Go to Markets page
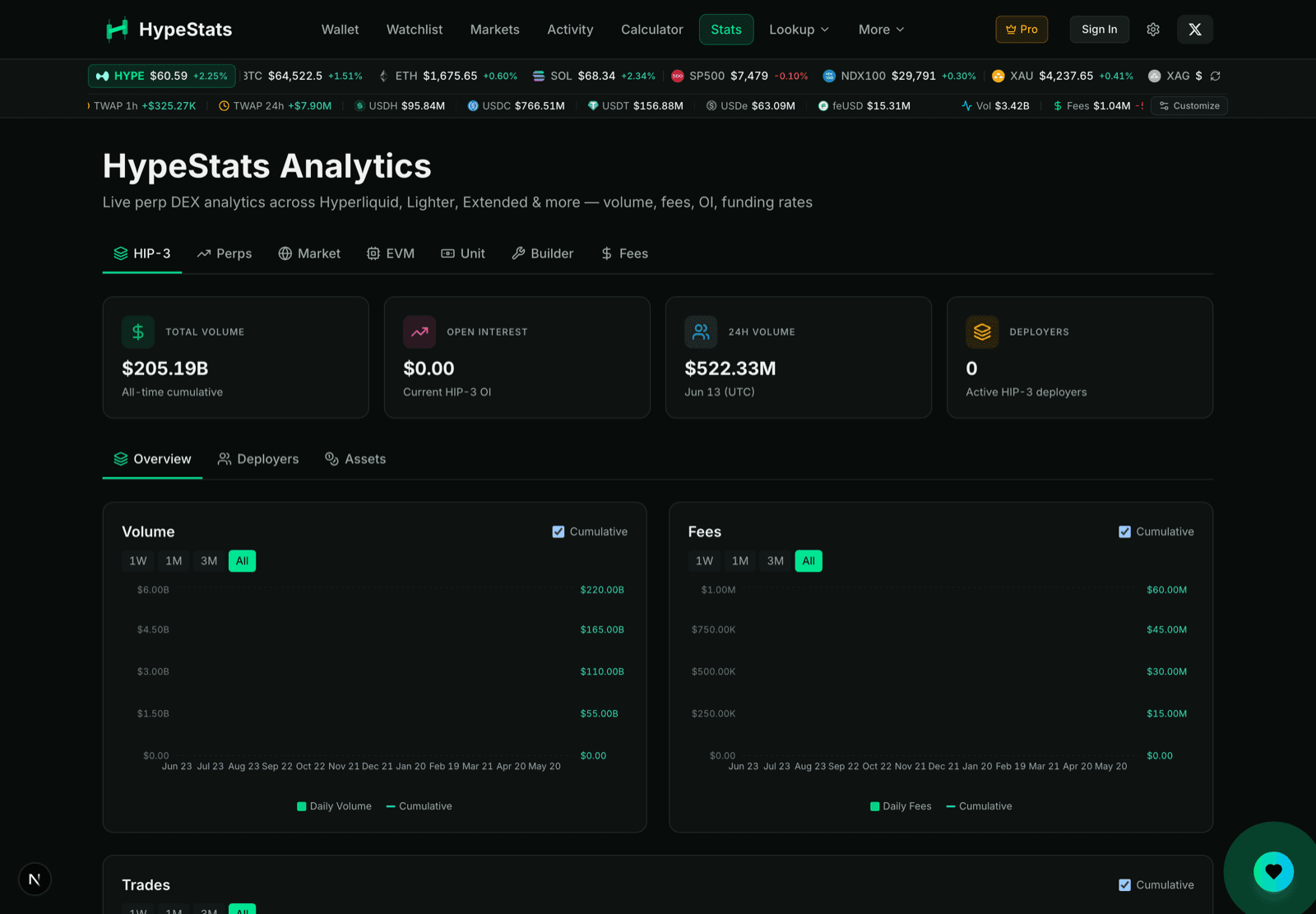 point(495,30)
